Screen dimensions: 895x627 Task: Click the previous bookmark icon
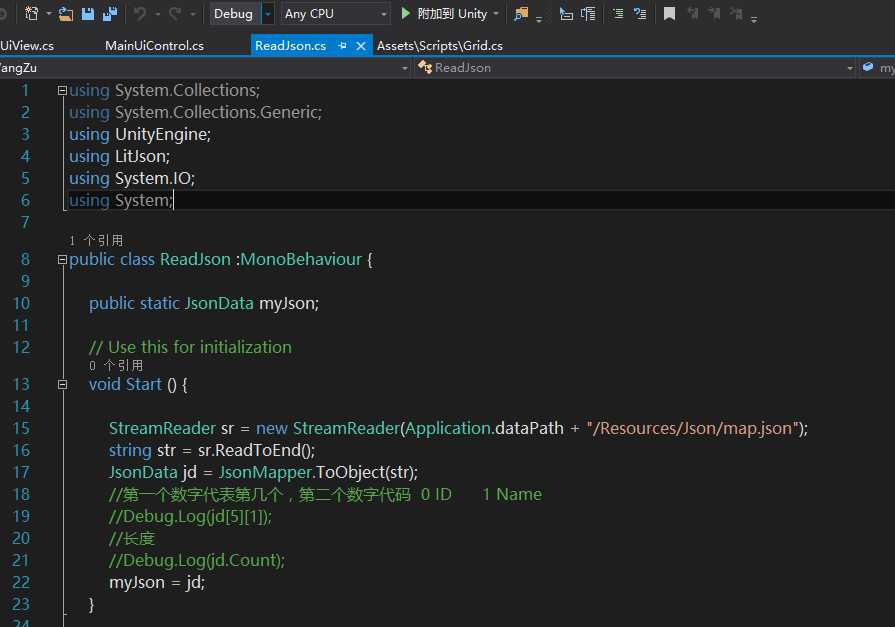point(693,13)
